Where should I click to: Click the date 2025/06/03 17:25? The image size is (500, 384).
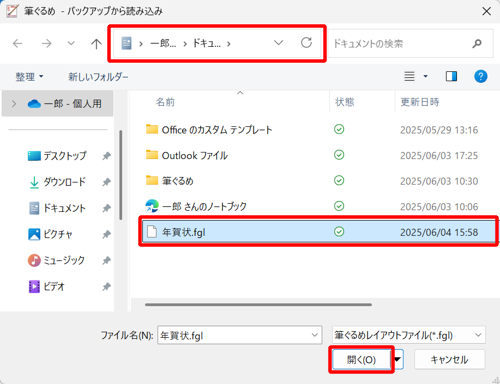click(x=439, y=156)
